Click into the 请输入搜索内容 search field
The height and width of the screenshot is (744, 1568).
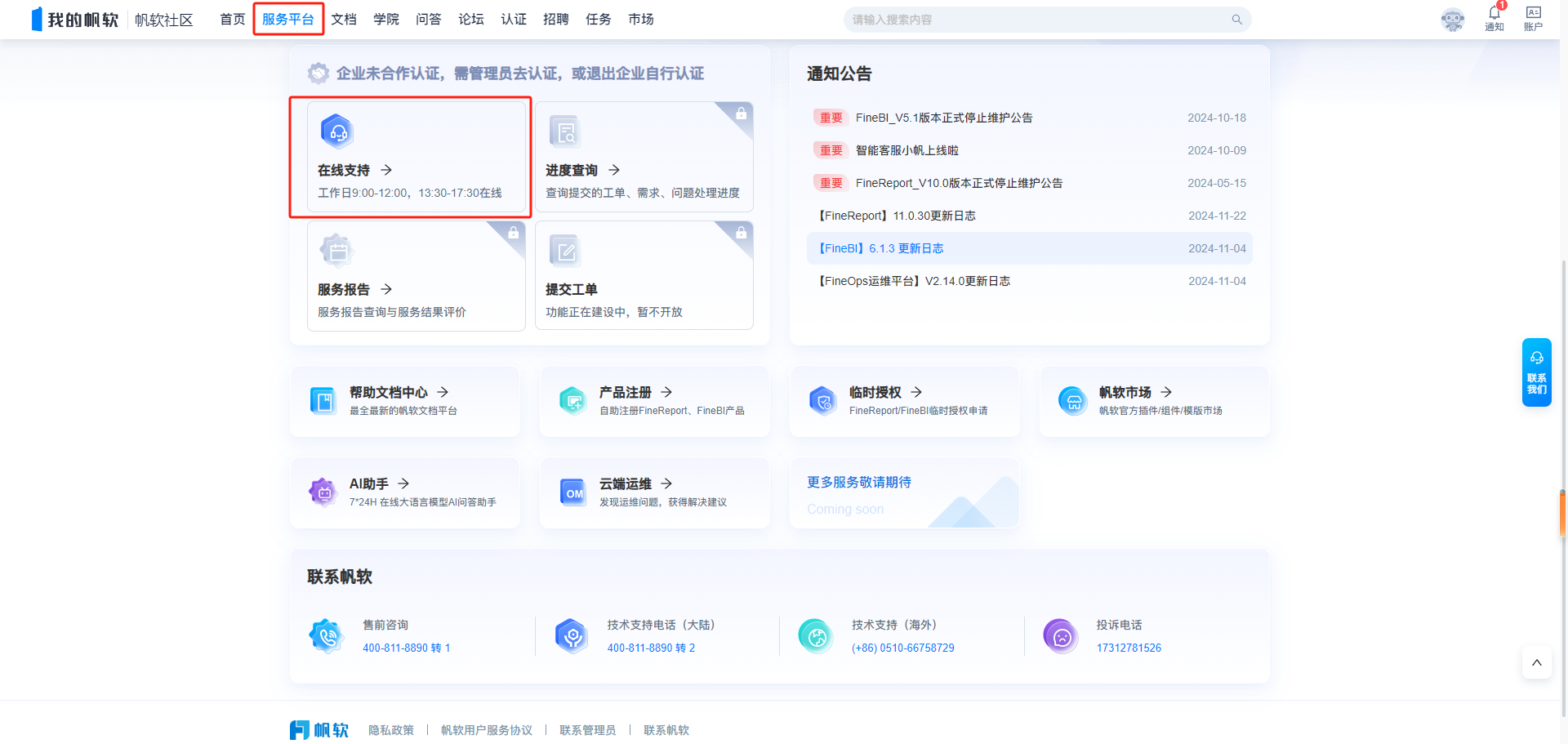tap(1047, 20)
